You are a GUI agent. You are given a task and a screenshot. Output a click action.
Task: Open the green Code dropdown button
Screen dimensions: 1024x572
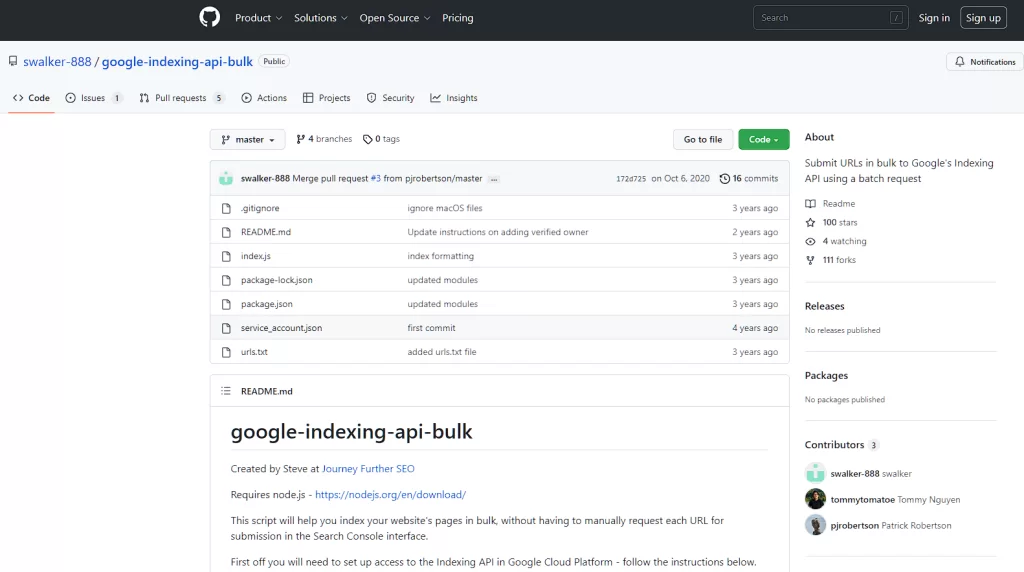[x=763, y=139]
